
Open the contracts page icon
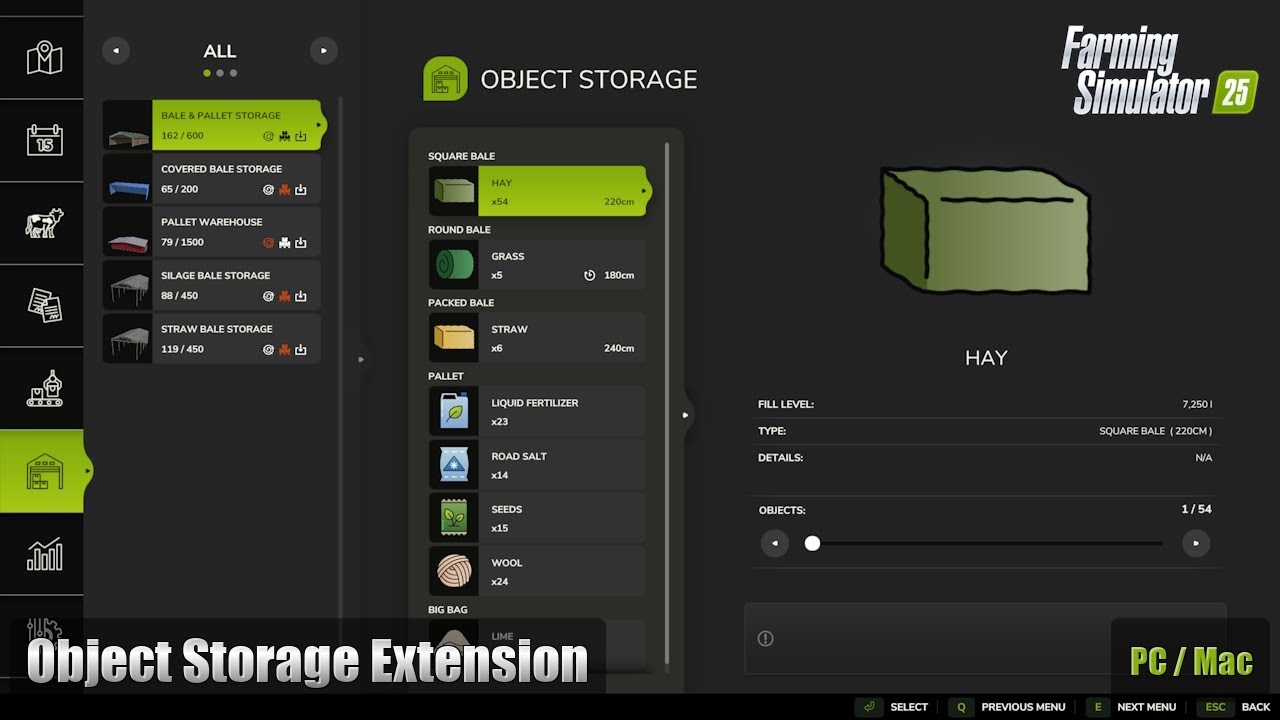coord(44,306)
